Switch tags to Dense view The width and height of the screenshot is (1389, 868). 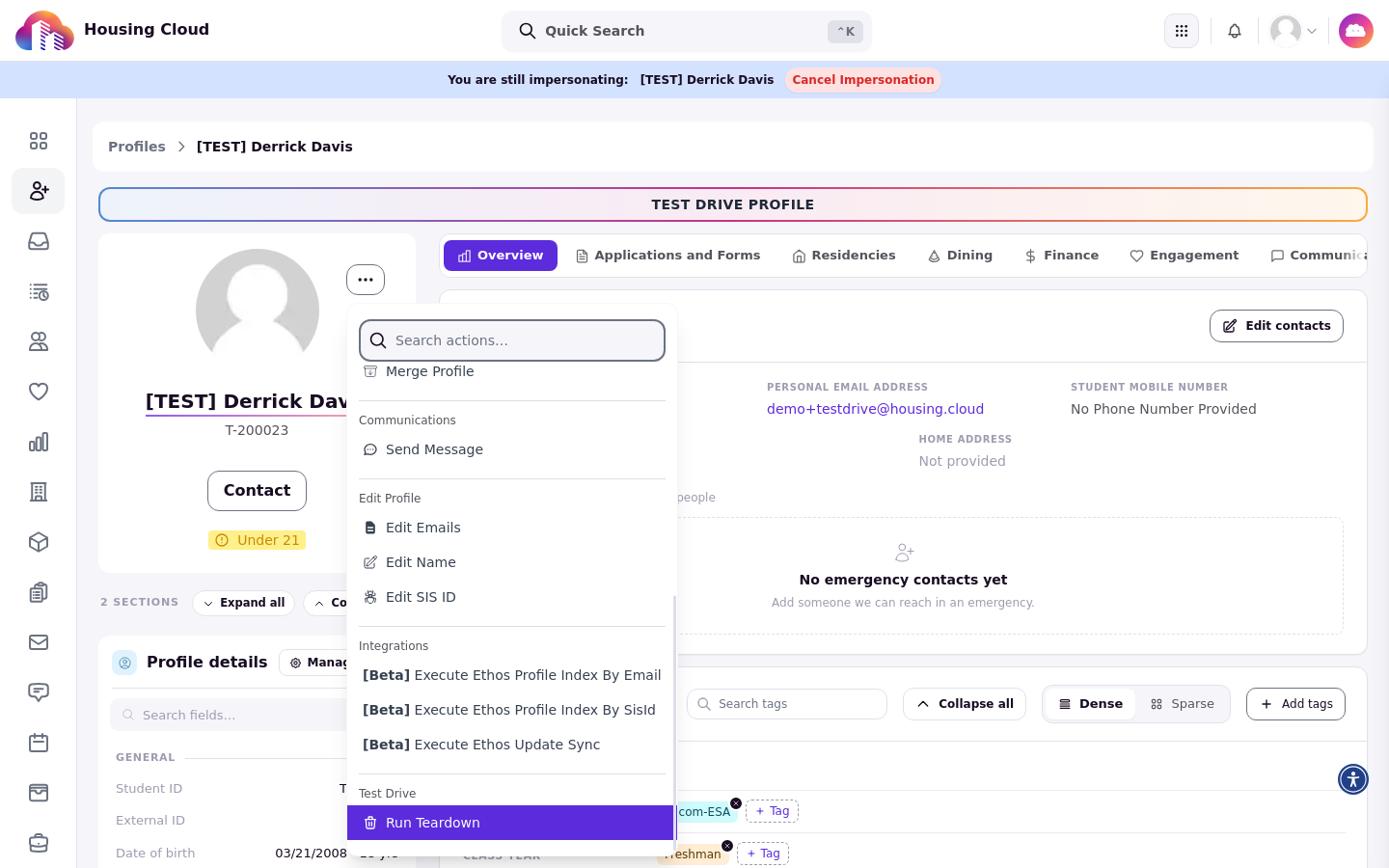[1091, 704]
